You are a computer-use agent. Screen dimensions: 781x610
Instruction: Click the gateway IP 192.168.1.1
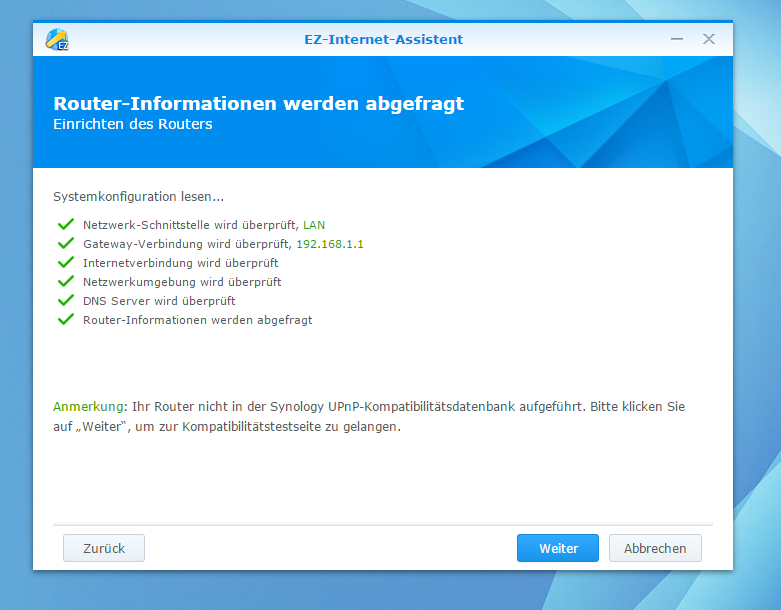point(330,244)
